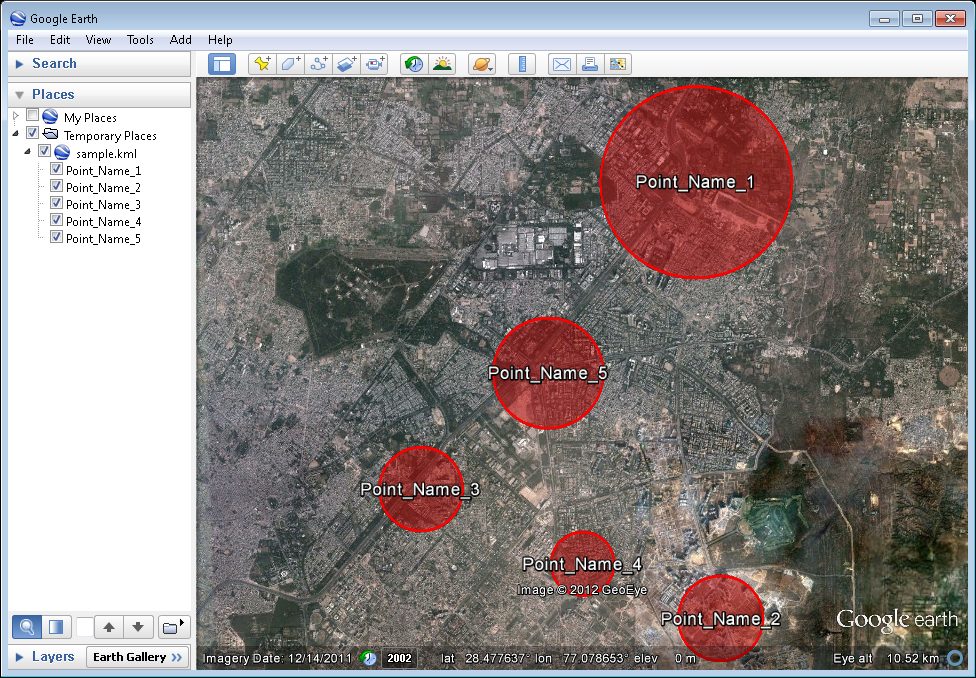Select Point_Name_1 in the Places tree
976x678 pixels.
(103, 171)
